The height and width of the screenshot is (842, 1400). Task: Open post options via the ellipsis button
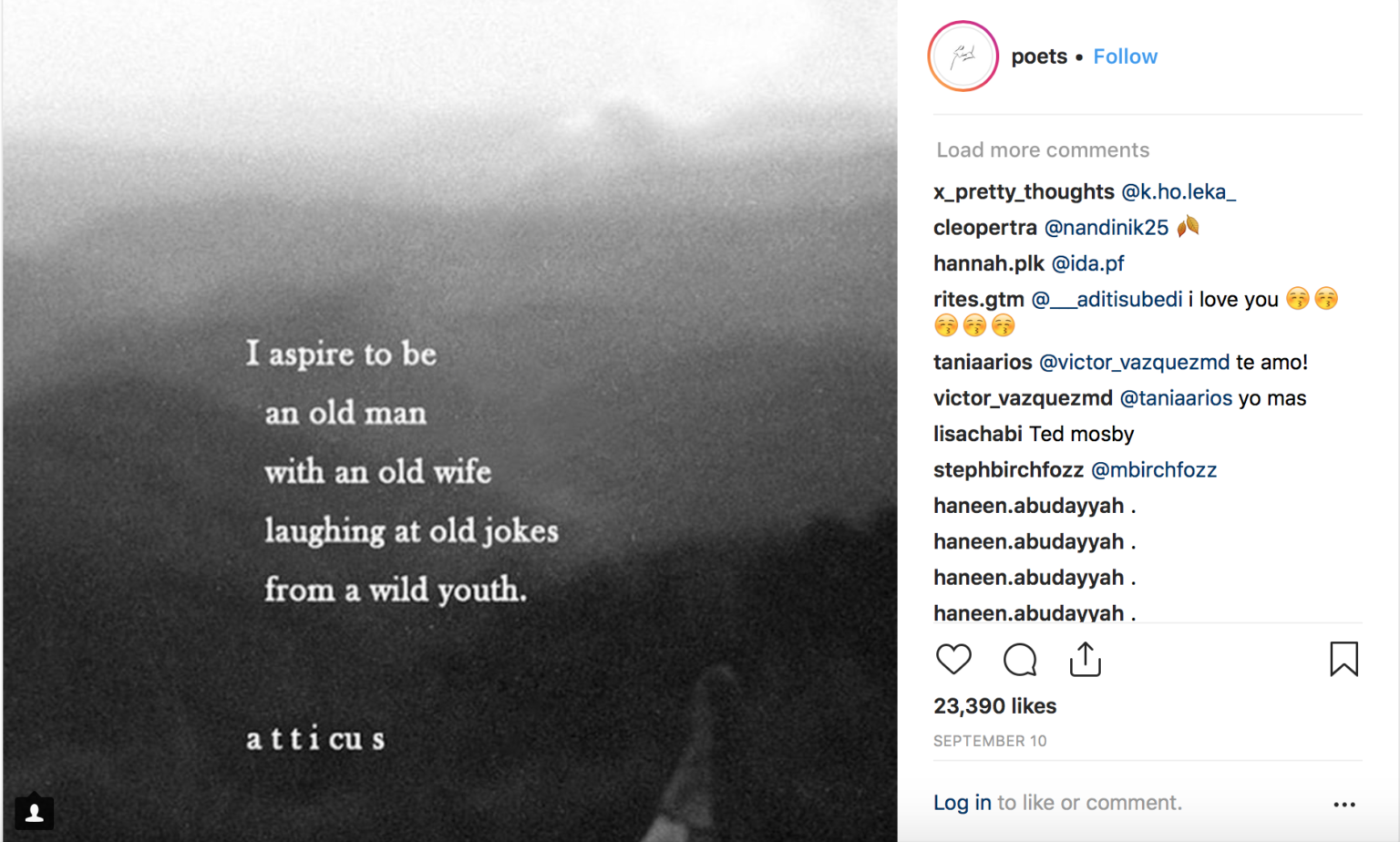pyautogui.click(x=1345, y=804)
